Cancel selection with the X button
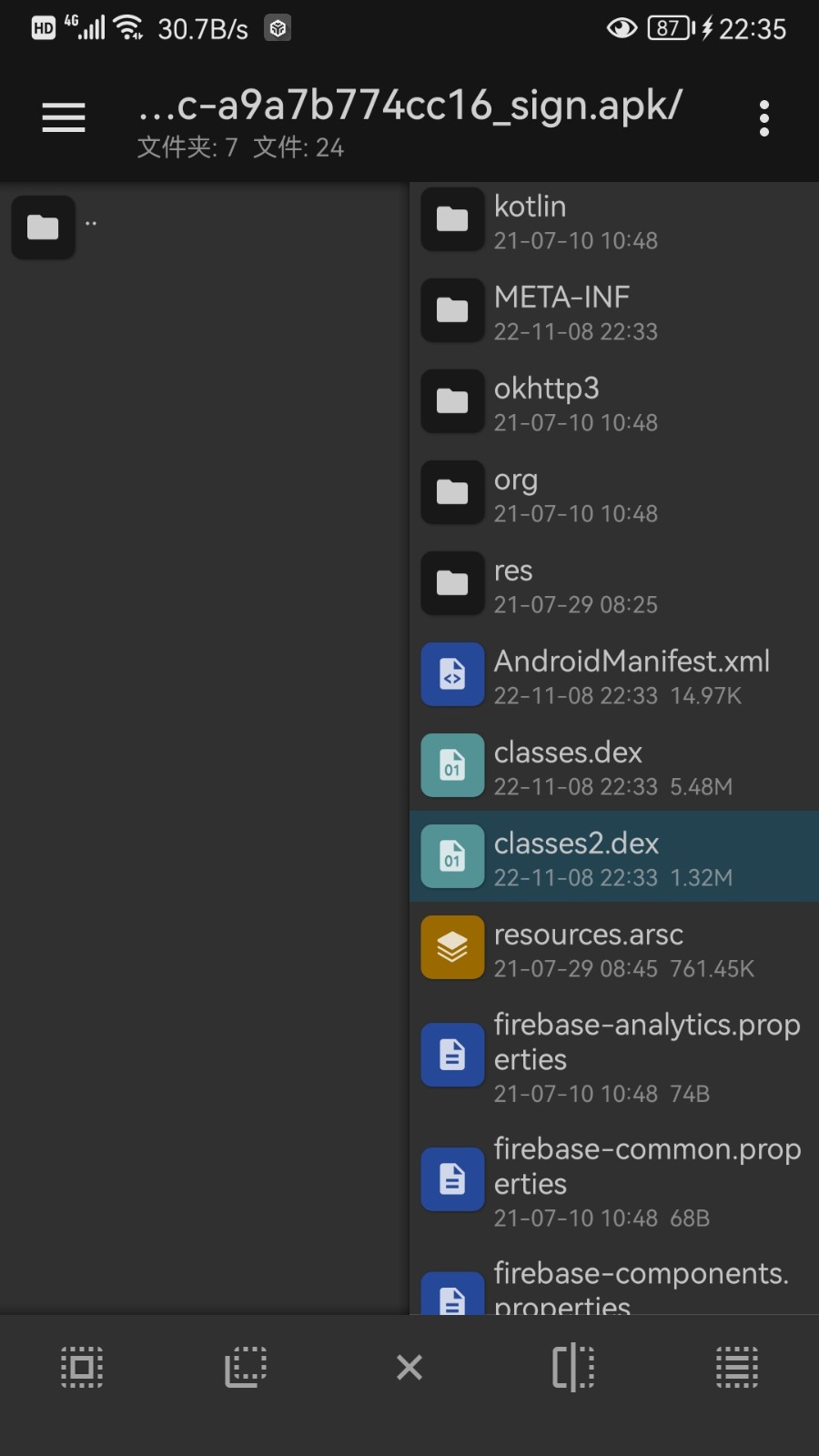The width and height of the screenshot is (819, 1456). click(409, 1367)
